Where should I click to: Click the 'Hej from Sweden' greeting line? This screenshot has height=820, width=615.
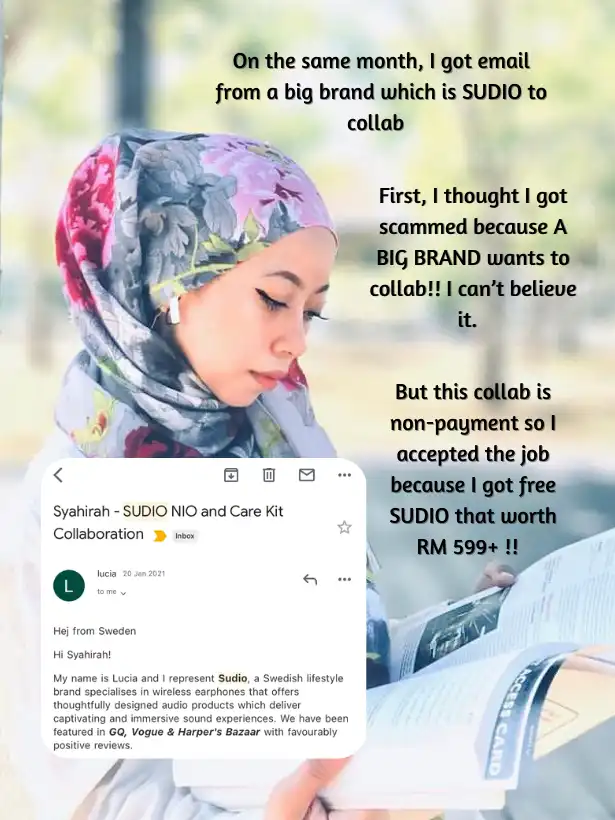(x=95, y=631)
